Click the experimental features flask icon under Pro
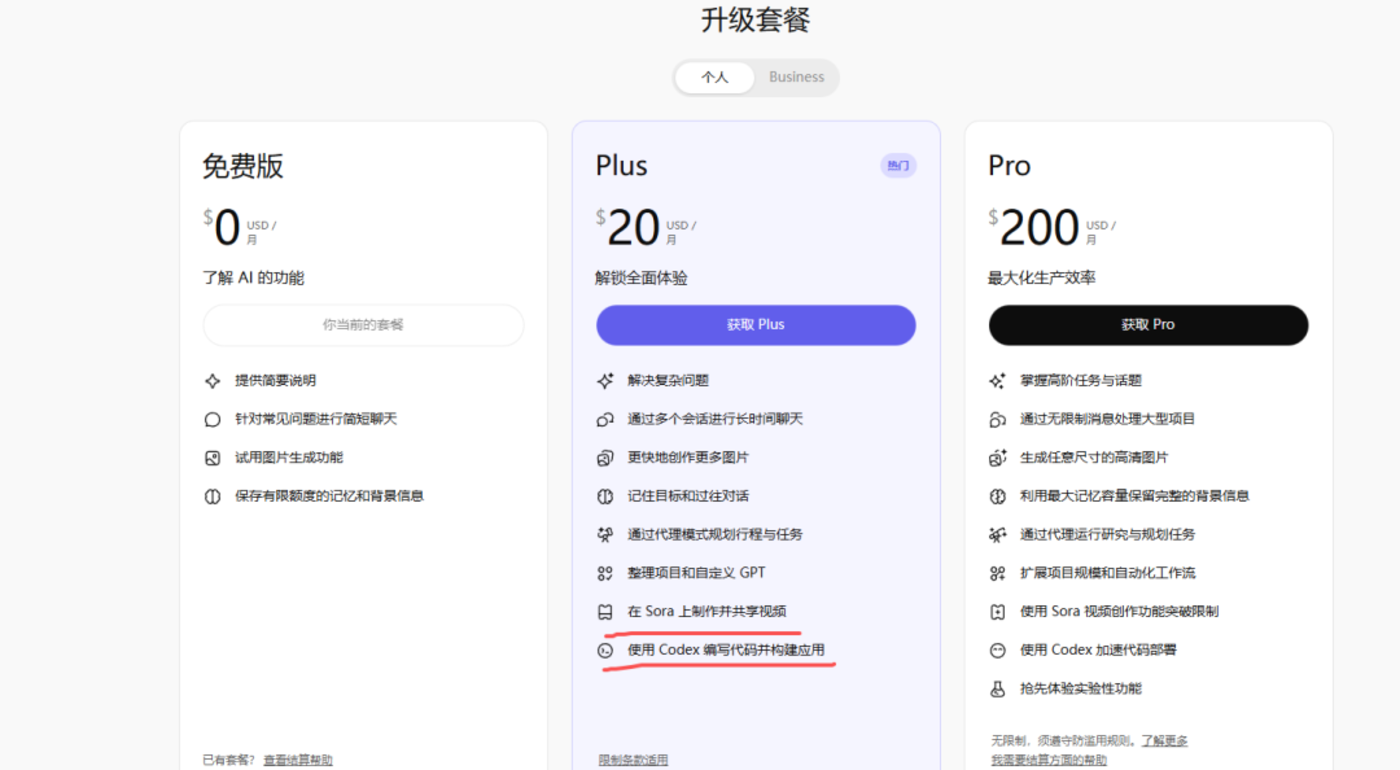The height and width of the screenshot is (770, 1400). (x=996, y=689)
